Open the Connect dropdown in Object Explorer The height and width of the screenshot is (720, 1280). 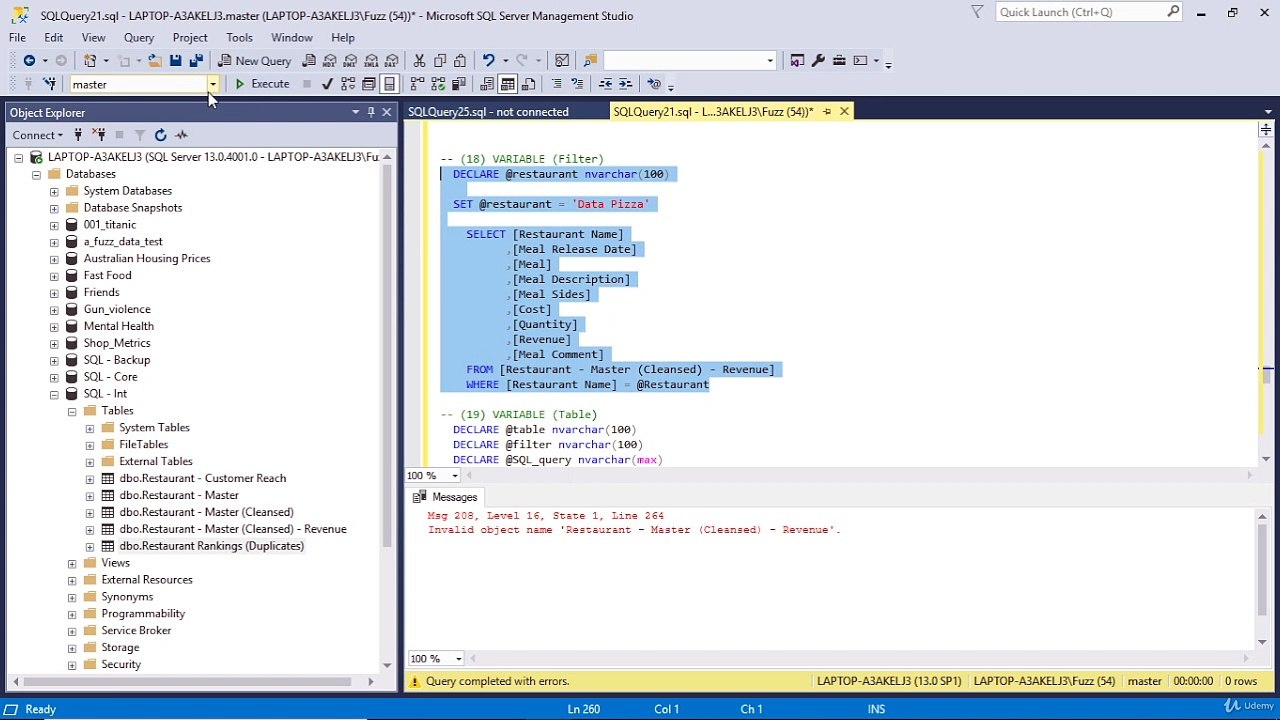[x=38, y=135]
